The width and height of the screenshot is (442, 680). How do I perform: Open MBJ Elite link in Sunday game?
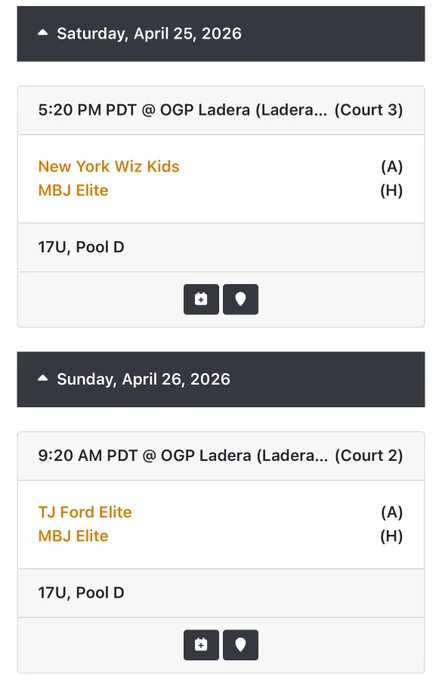pos(73,536)
